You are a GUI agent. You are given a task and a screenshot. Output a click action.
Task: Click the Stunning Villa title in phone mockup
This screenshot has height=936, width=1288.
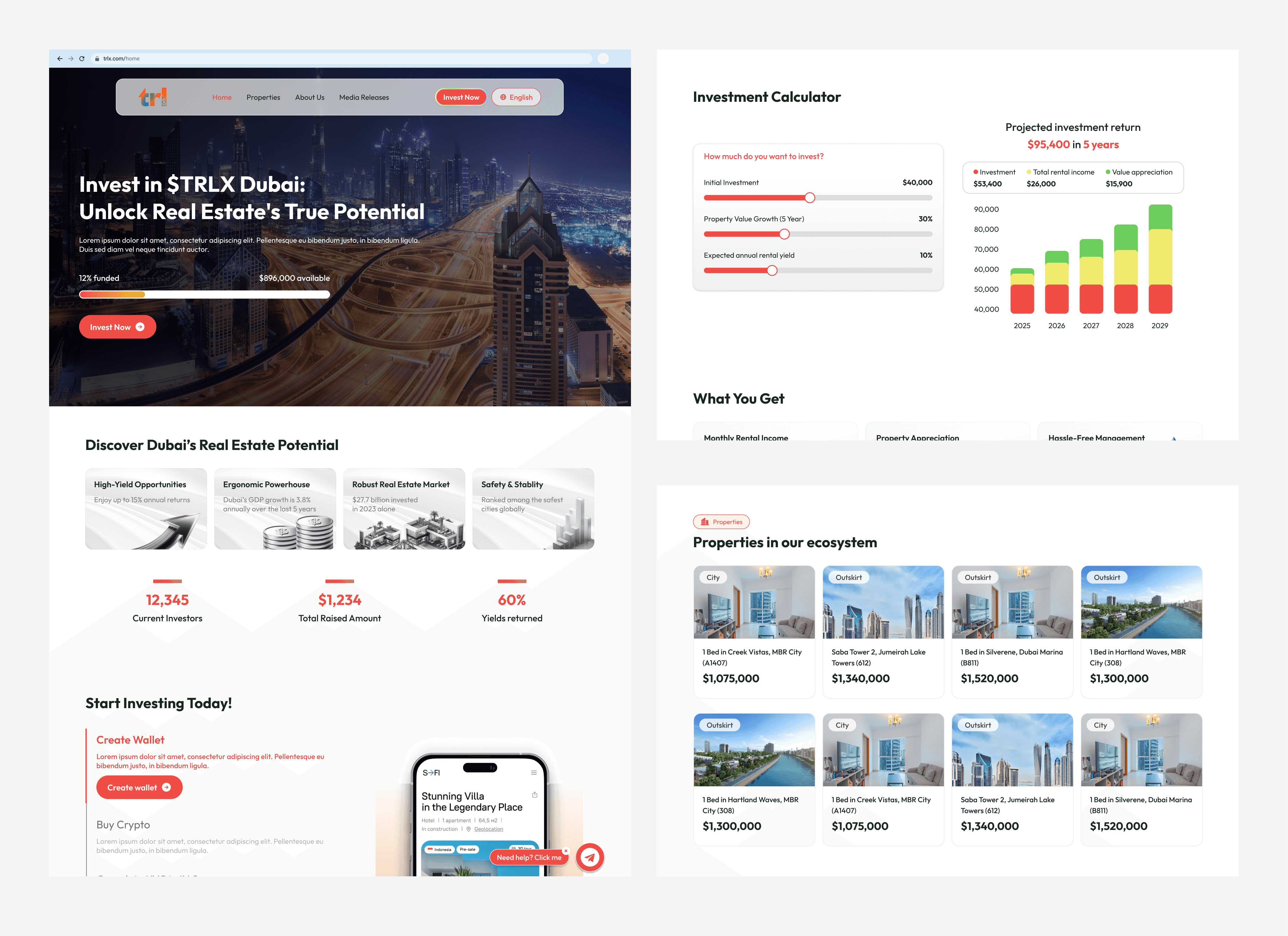click(472, 802)
